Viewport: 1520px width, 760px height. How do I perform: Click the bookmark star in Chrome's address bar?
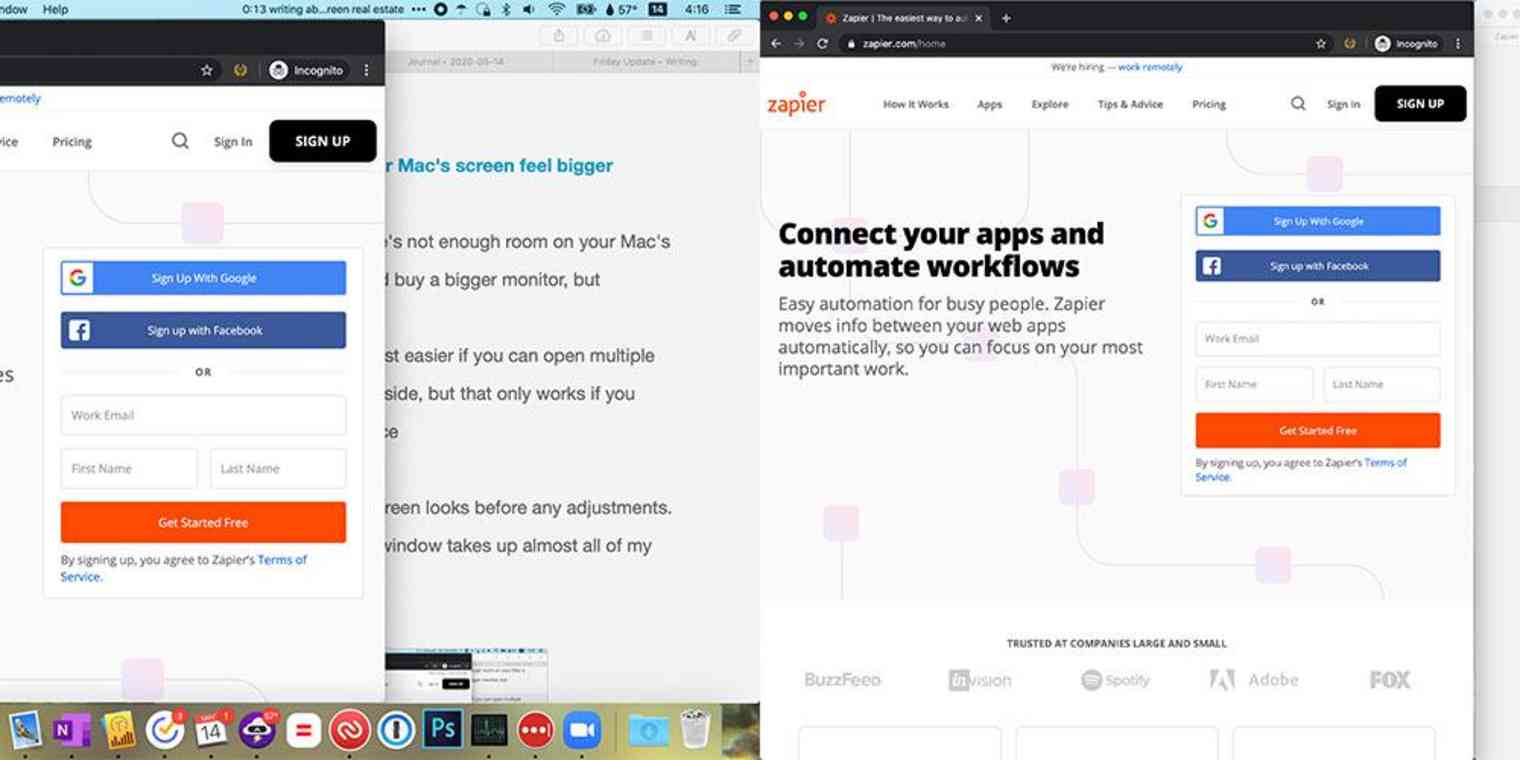pyautogui.click(x=1322, y=43)
